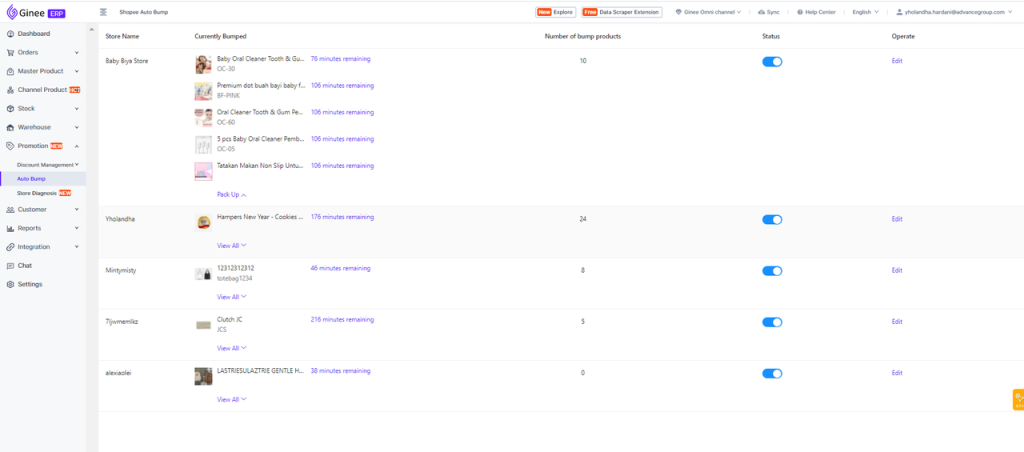
Task: Turn off auto bump for Baby Biya Store
Action: [x=772, y=61]
